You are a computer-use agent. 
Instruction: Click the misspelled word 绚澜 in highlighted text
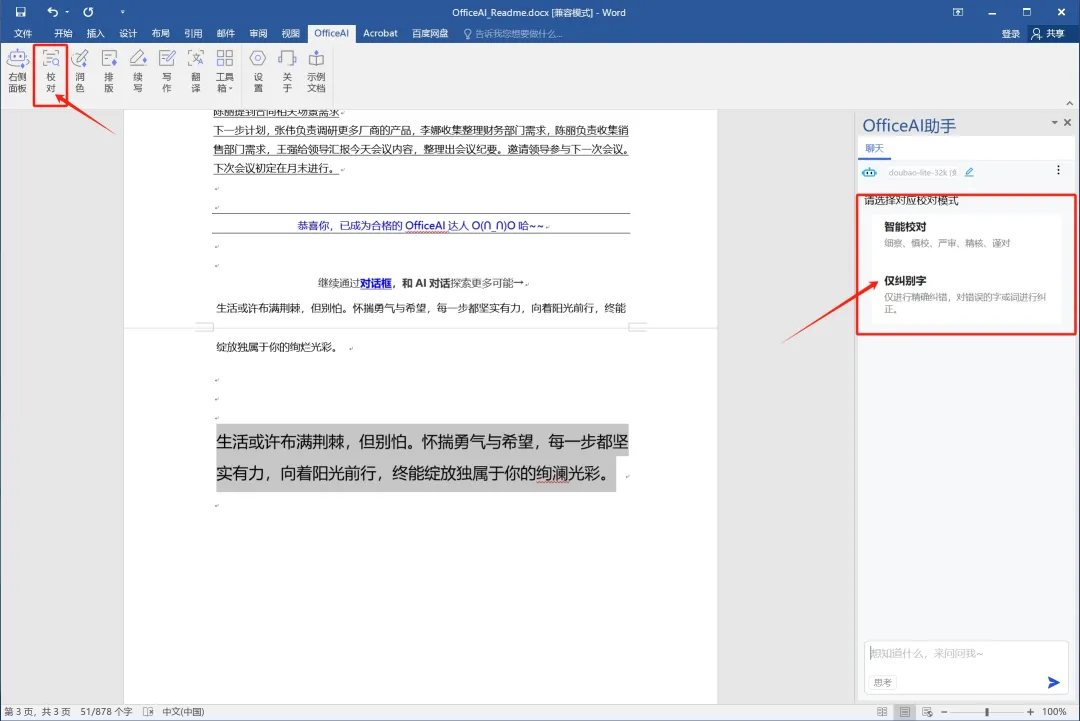[552, 474]
